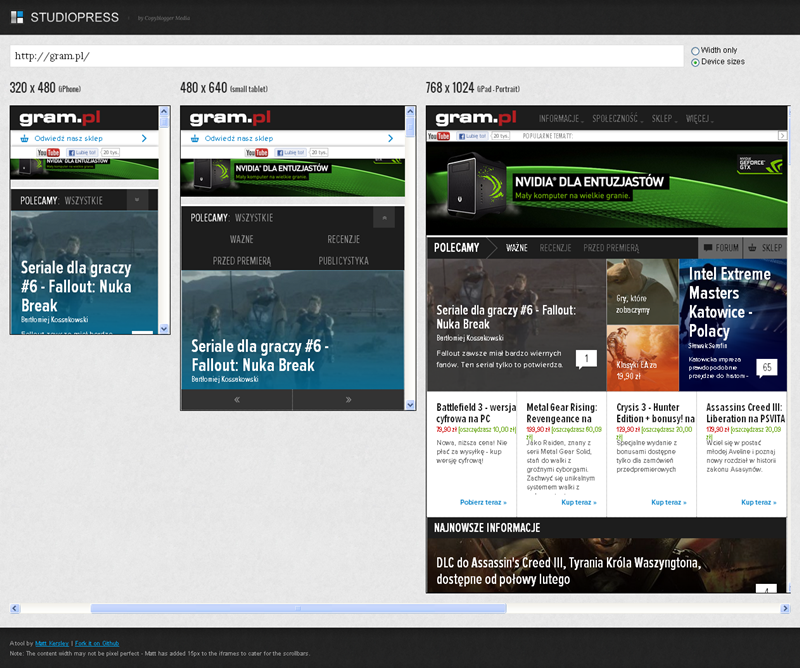Click the shop basket icon in iPhone preview
The image size is (800, 668).
23,139
